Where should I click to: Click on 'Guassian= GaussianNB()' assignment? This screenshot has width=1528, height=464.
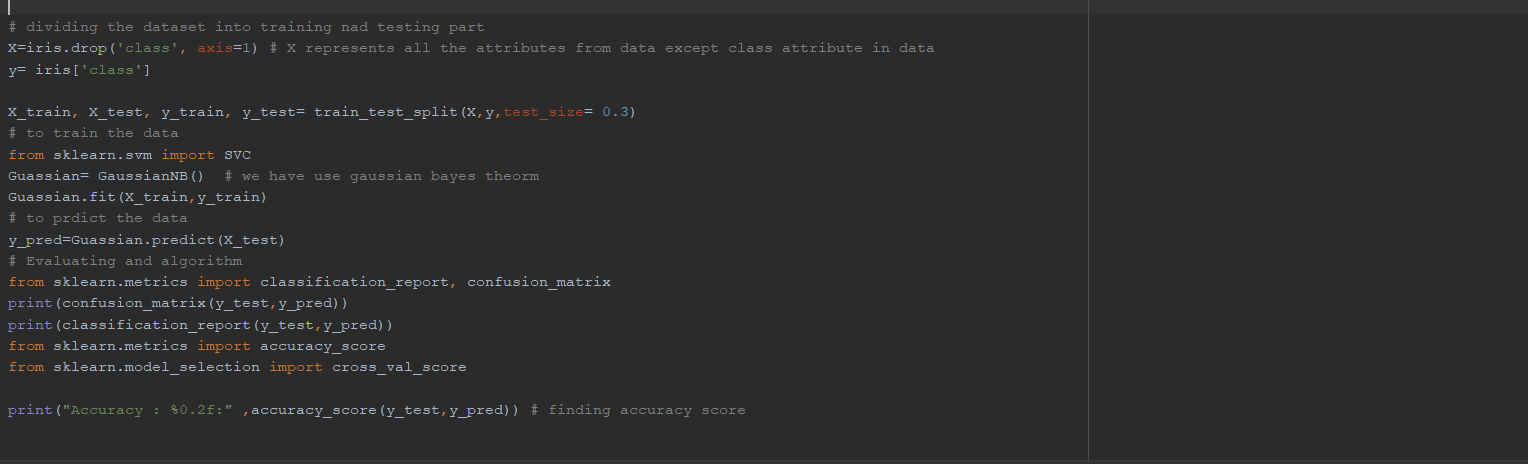click(106, 176)
